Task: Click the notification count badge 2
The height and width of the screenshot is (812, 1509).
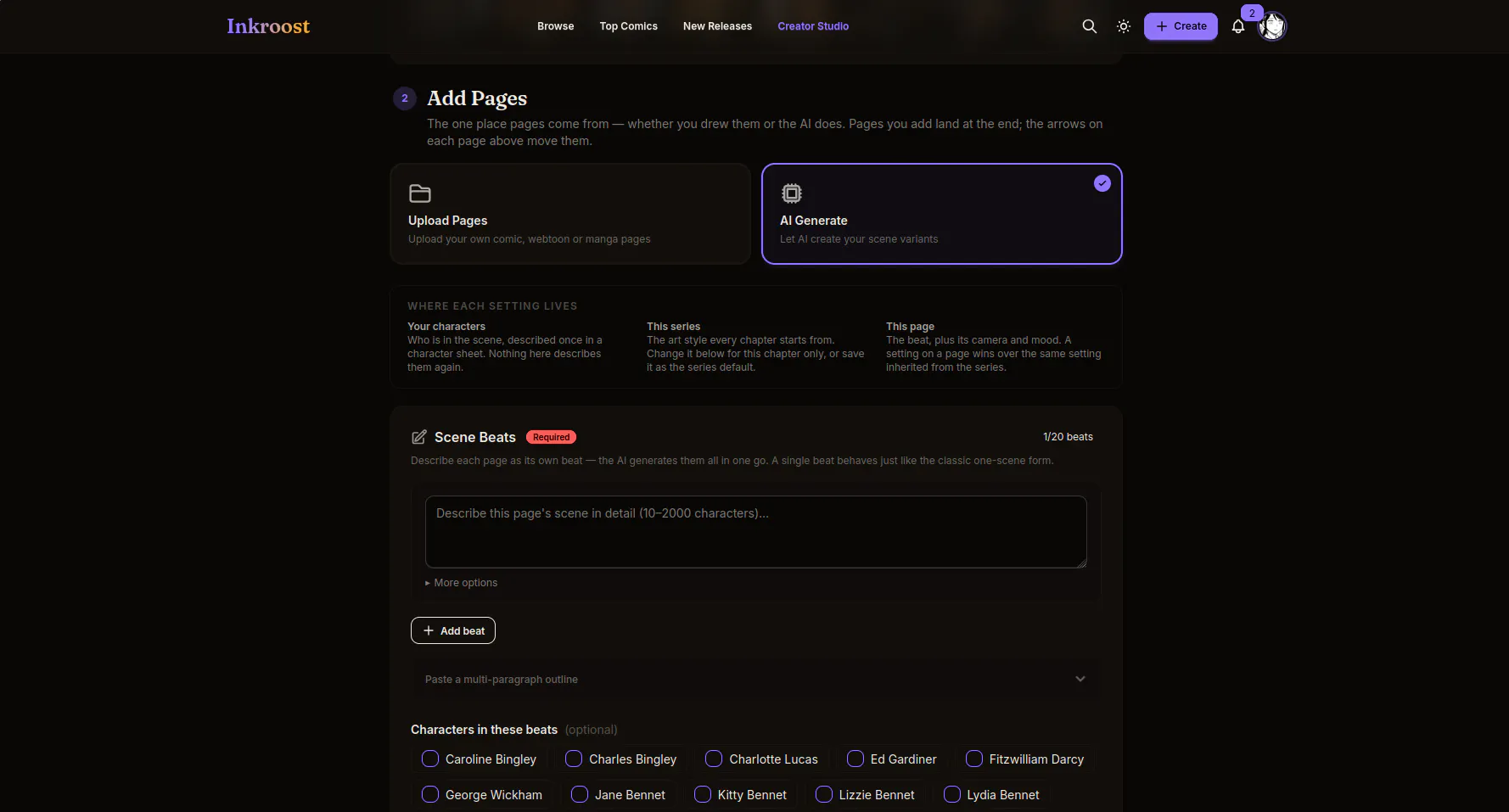Action: coord(1252,13)
